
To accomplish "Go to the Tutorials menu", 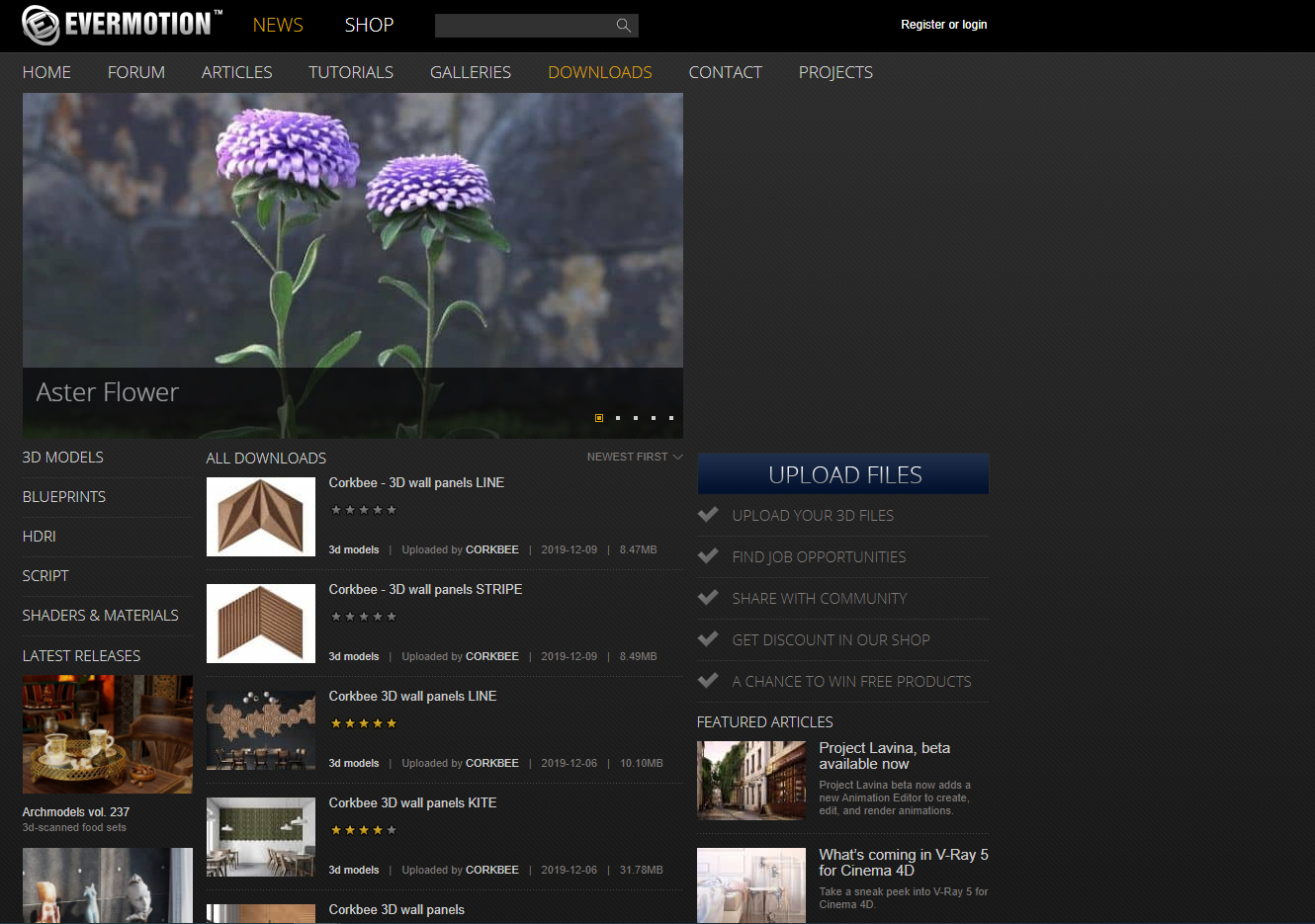I will (351, 72).
